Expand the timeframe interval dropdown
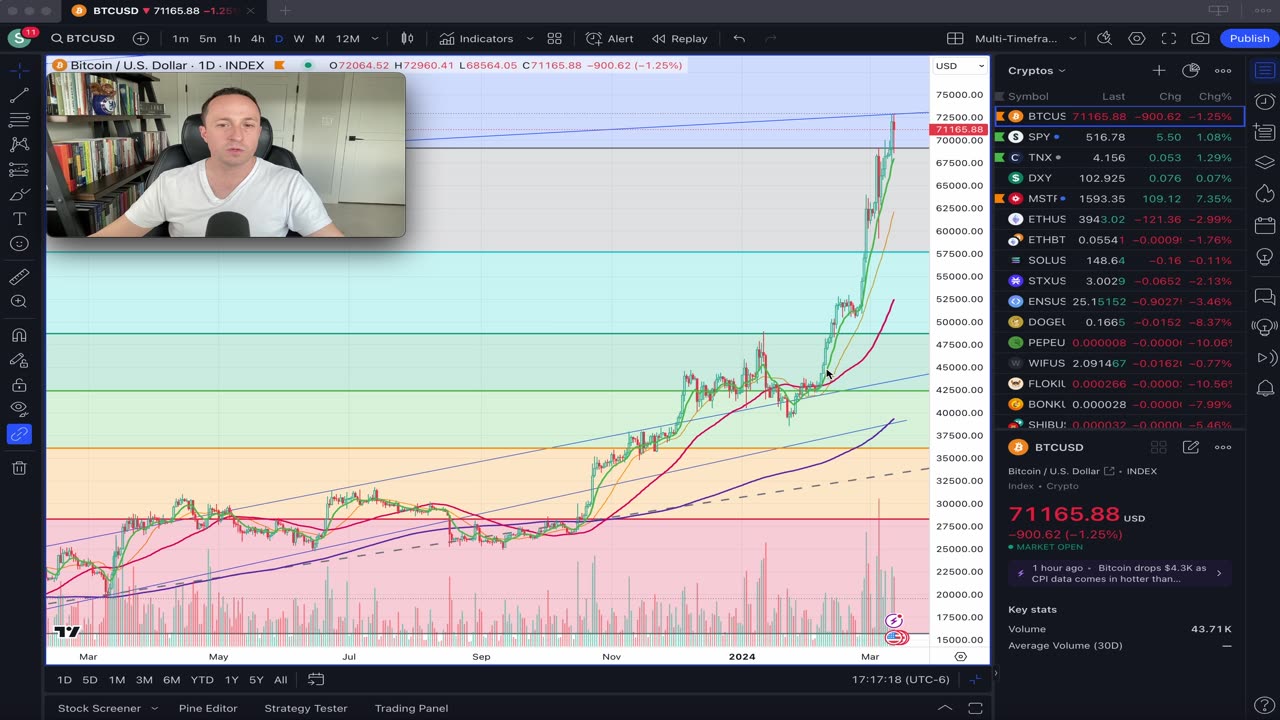The width and height of the screenshot is (1280, 720). click(x=375, y=38)
